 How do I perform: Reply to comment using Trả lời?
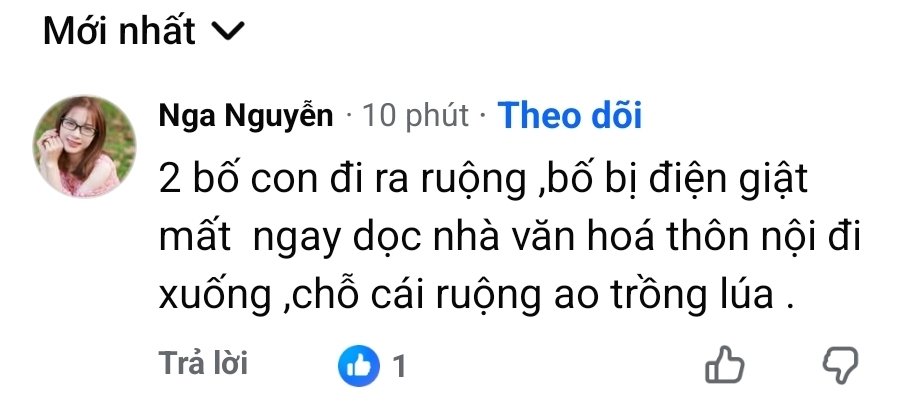click(203, 363)
